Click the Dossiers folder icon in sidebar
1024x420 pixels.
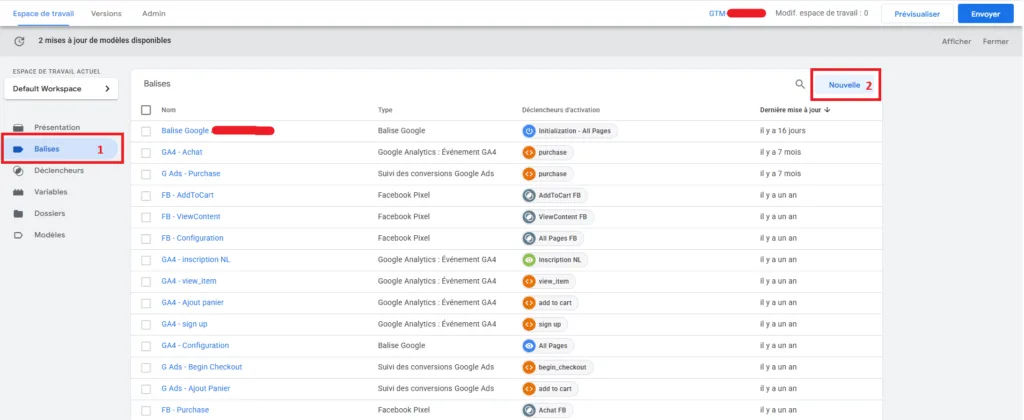tap(18, 213)
